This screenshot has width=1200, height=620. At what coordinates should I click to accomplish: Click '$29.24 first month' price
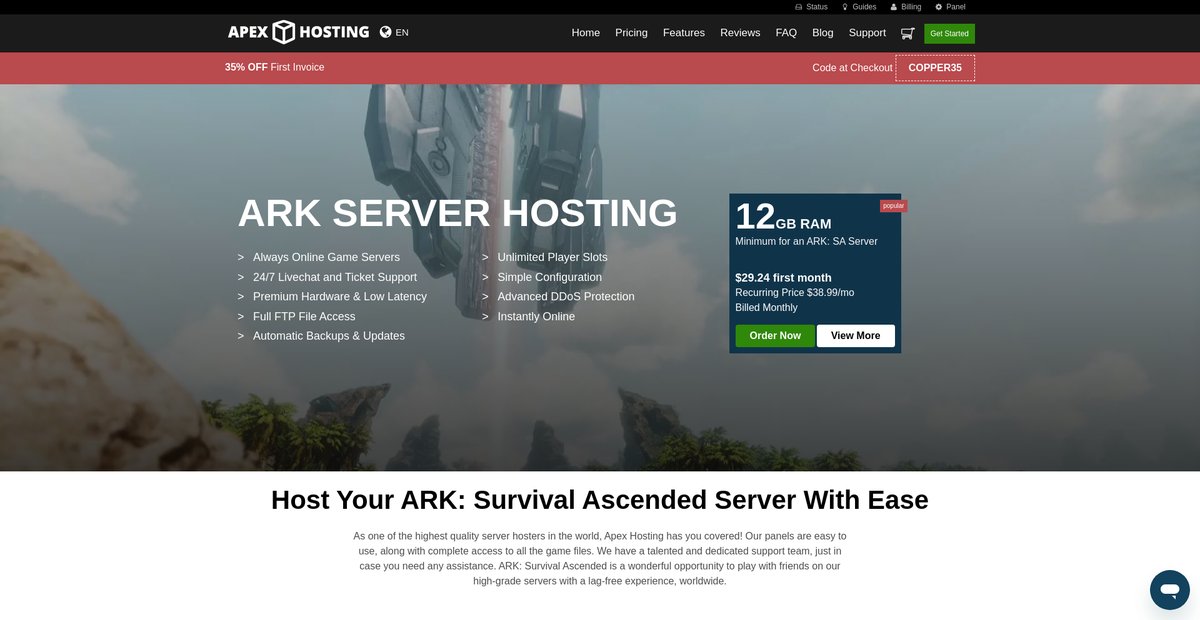click(x=783, y=278)
